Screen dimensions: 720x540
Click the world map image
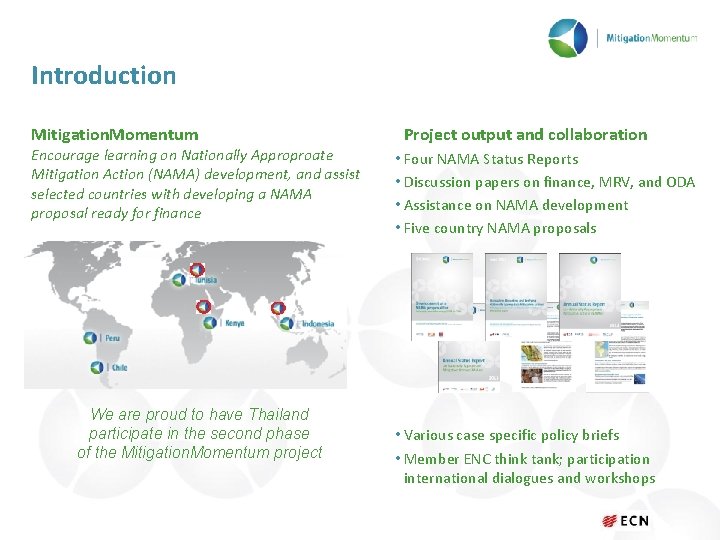186,315
